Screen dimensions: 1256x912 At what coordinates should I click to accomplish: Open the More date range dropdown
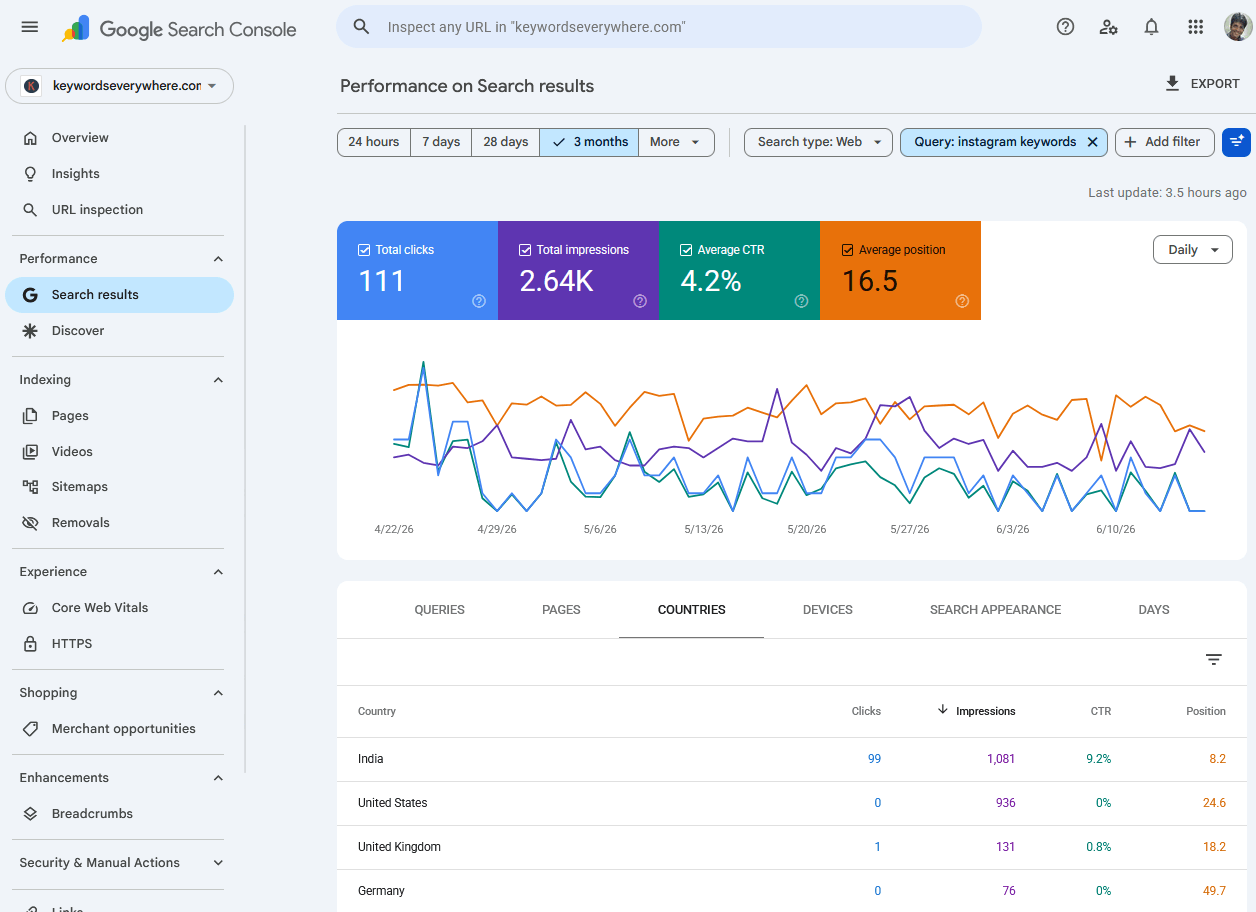tap(676, 142)
